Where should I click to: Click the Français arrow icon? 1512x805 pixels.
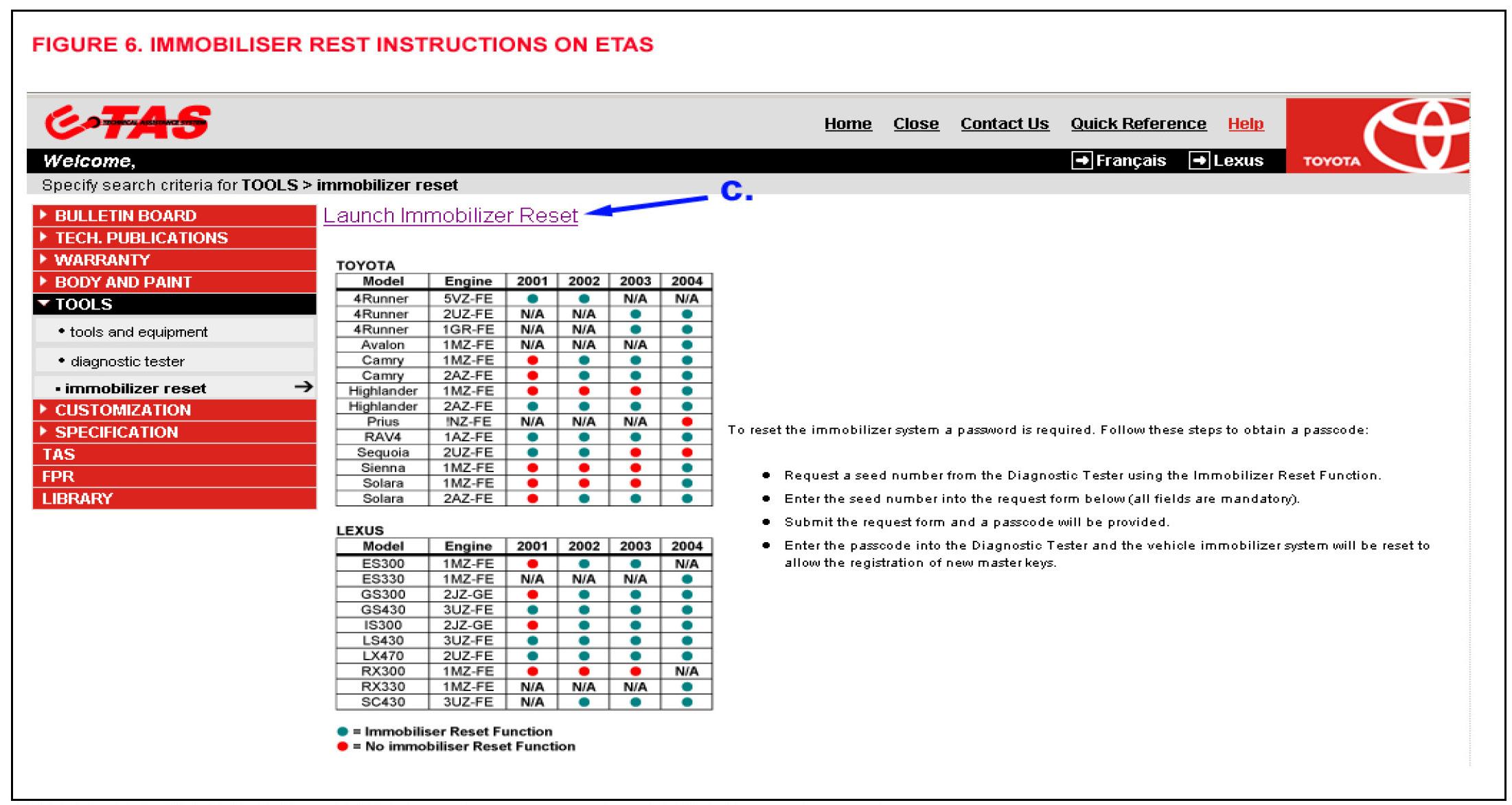click(1081, 161)
